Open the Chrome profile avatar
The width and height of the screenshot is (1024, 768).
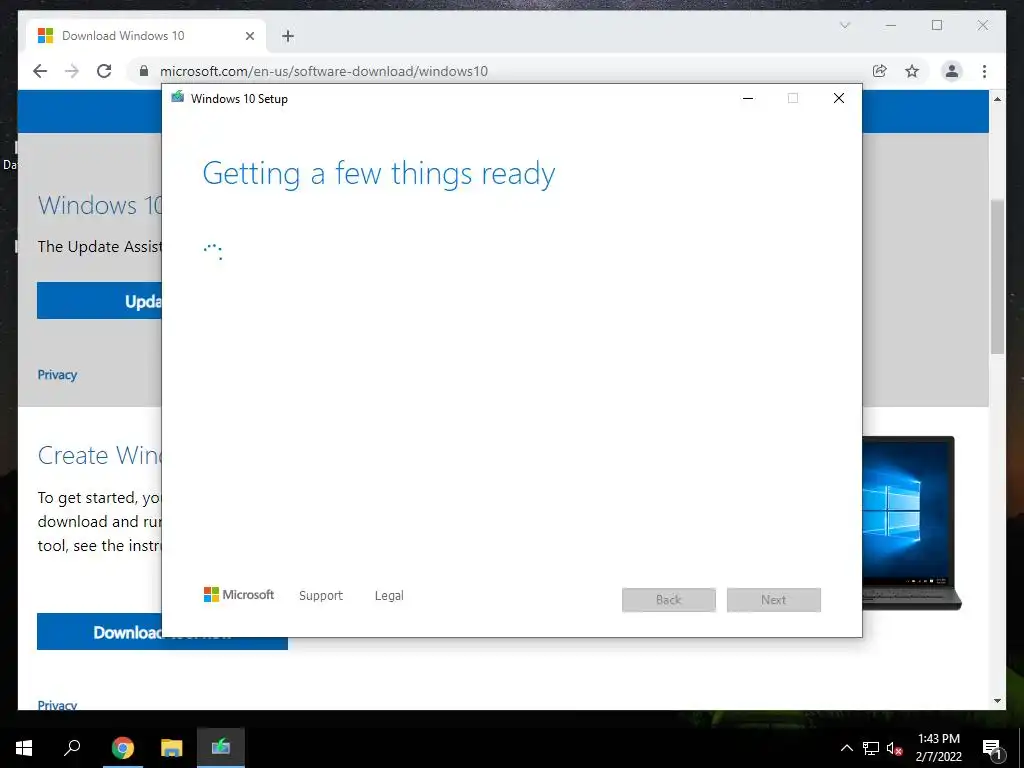(x=952, y=71)
